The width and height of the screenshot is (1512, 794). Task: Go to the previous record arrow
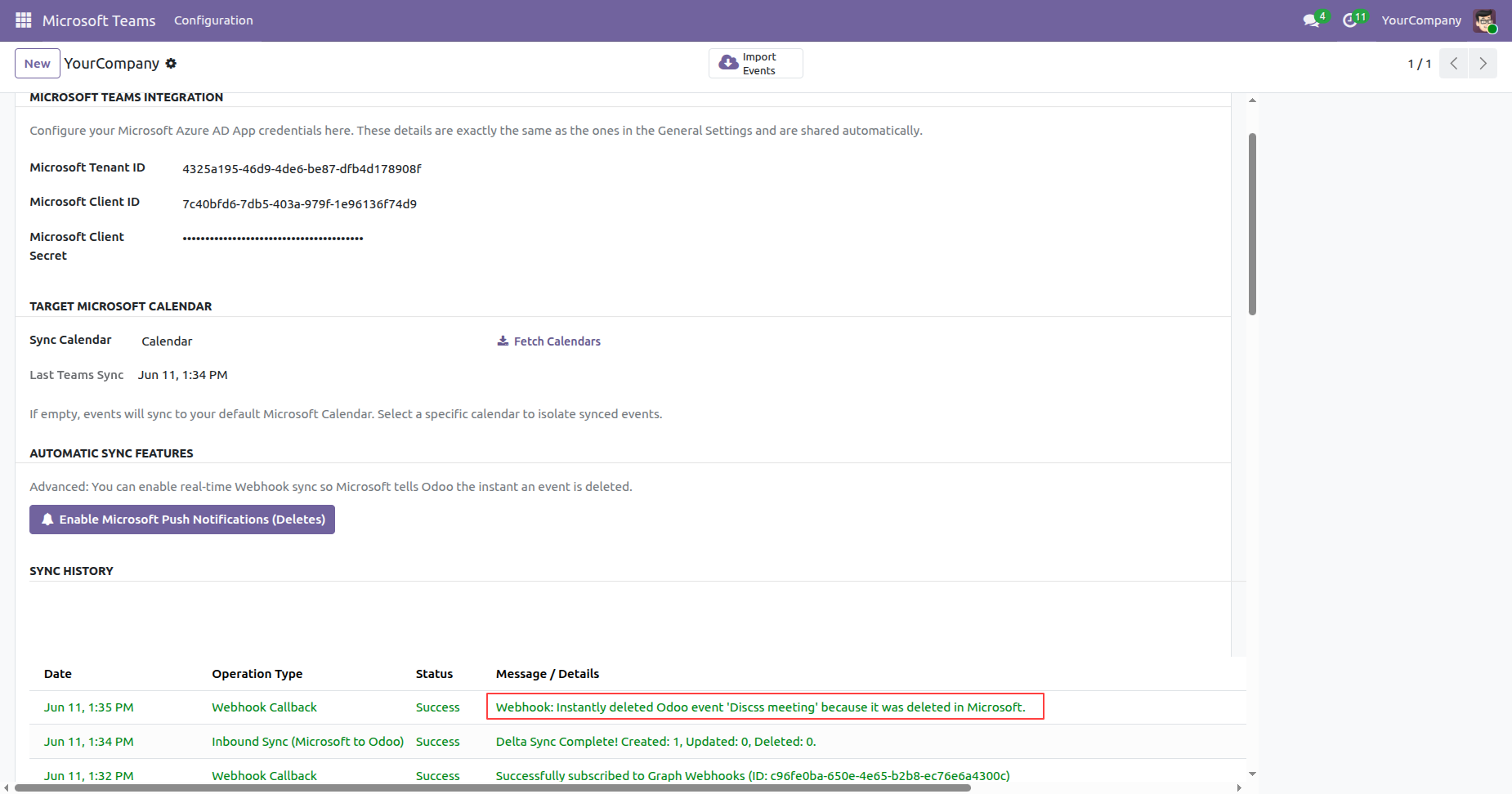tap(1454, 64)
